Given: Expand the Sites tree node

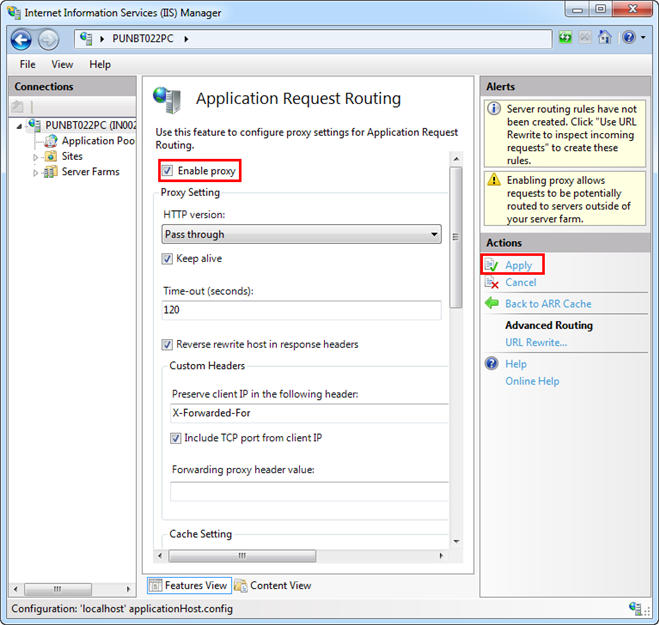Looking at the screenshot, I should point(36,157).
